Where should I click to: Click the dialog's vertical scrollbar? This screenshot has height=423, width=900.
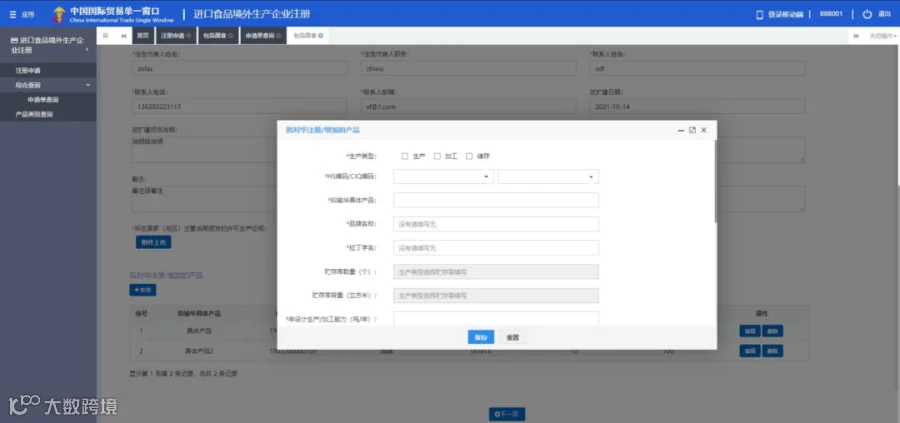coord(715,181)
